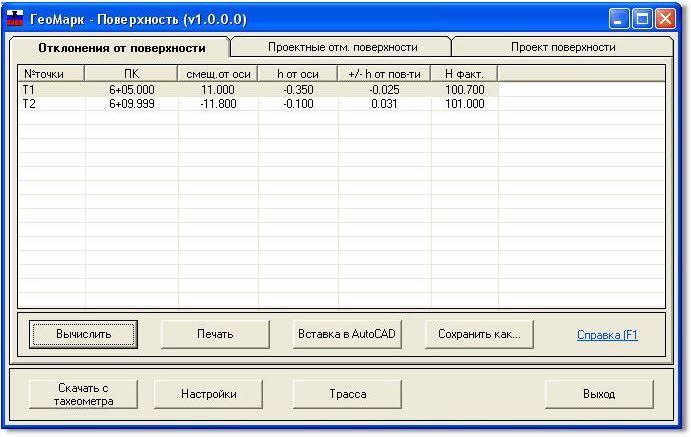
Task: Click the Сохранить как... button
Action: 479,334
